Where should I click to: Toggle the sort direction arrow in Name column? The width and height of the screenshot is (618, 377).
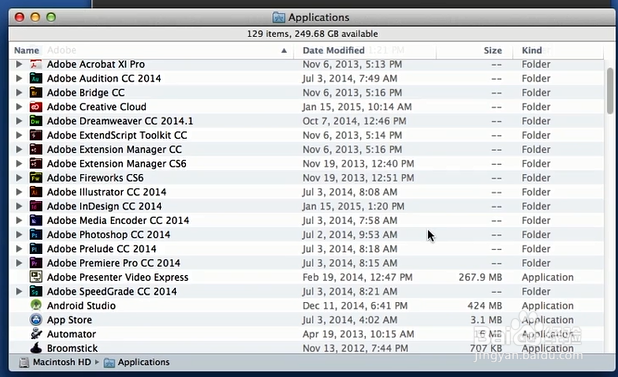point(284,50)
